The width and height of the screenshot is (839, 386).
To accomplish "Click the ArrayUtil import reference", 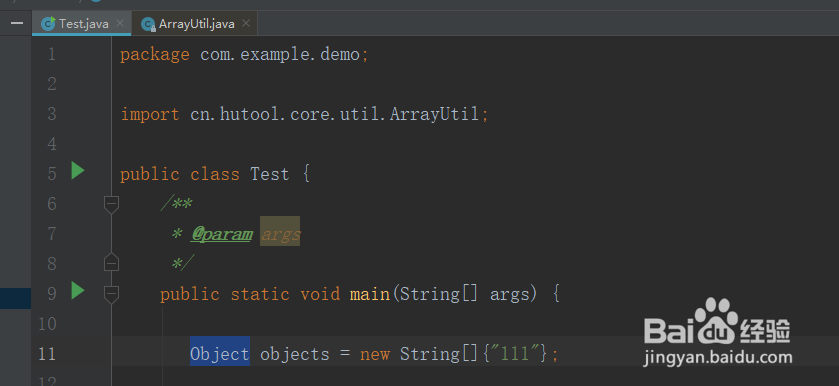I will [x=434, y=114].
